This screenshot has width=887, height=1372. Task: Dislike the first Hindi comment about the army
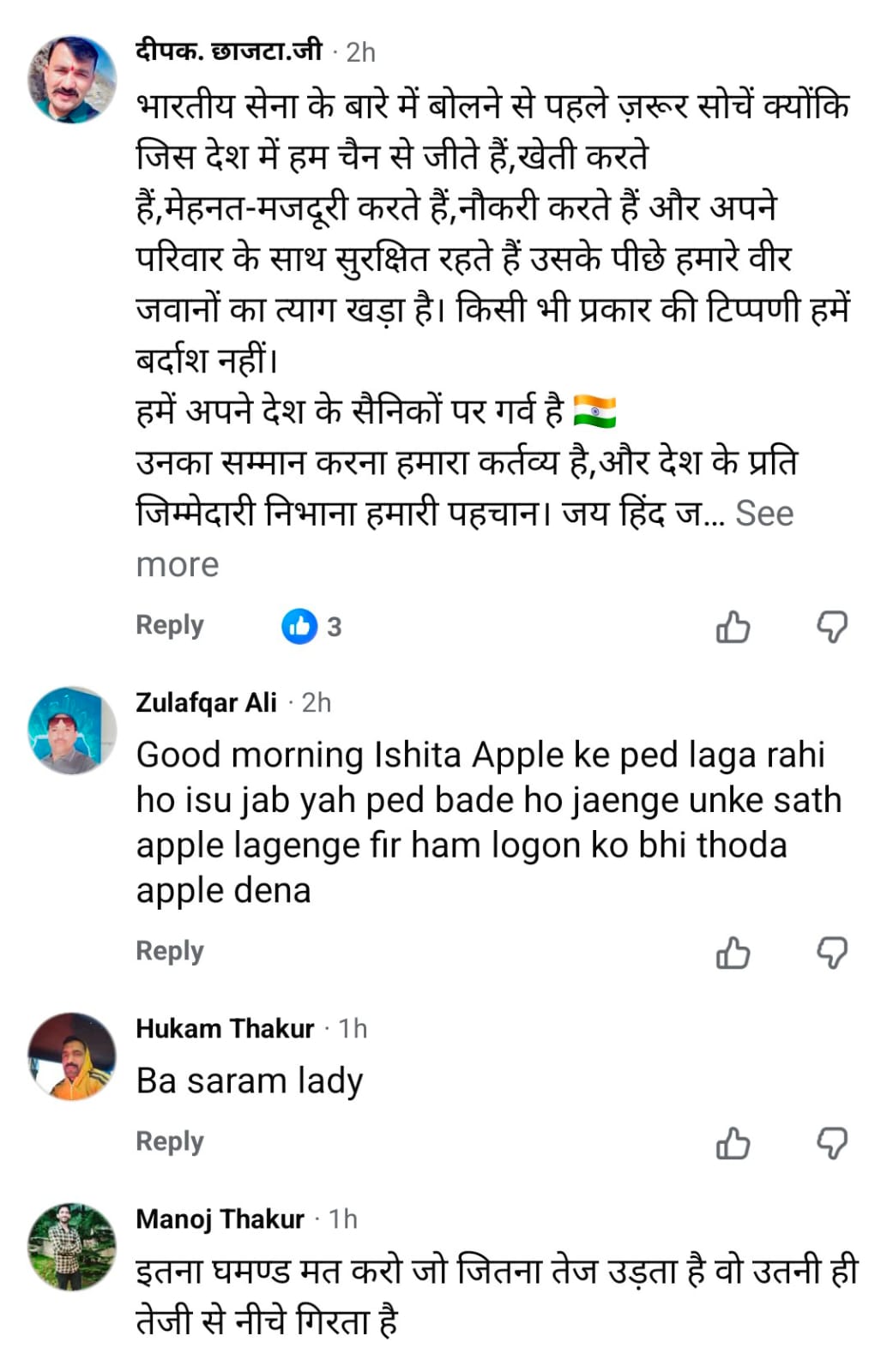point(831,627)
